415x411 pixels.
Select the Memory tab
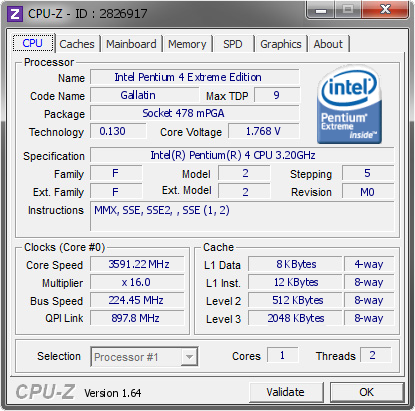coord(187,44)
